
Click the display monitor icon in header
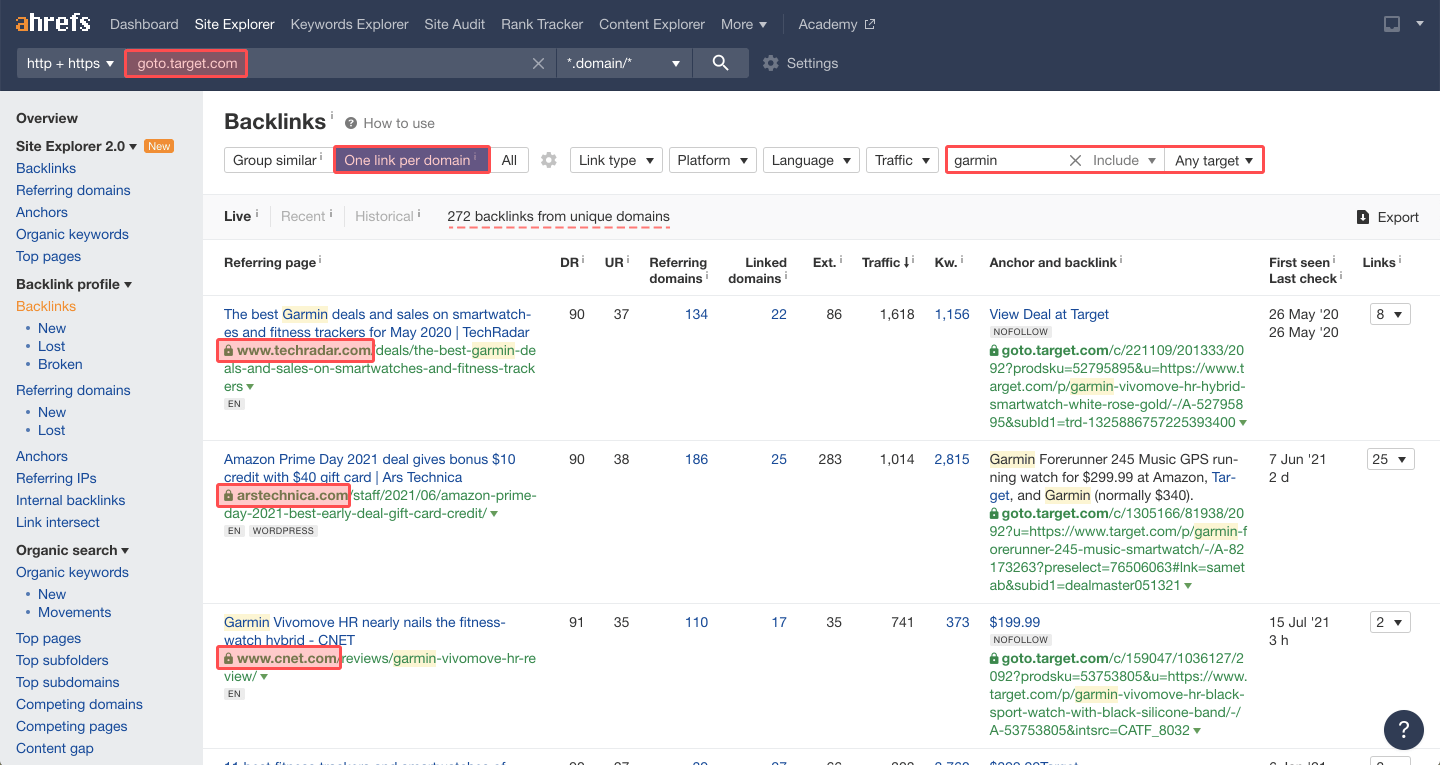(x=1391, y=24)
